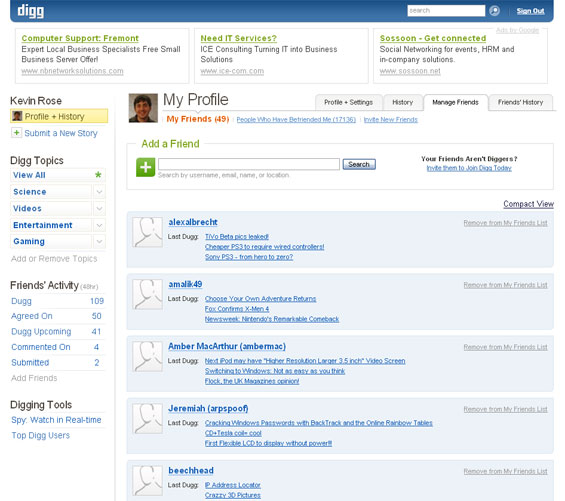
Task: Expand the Videos topic dropdown arrow
Action: tap(99, 208)
